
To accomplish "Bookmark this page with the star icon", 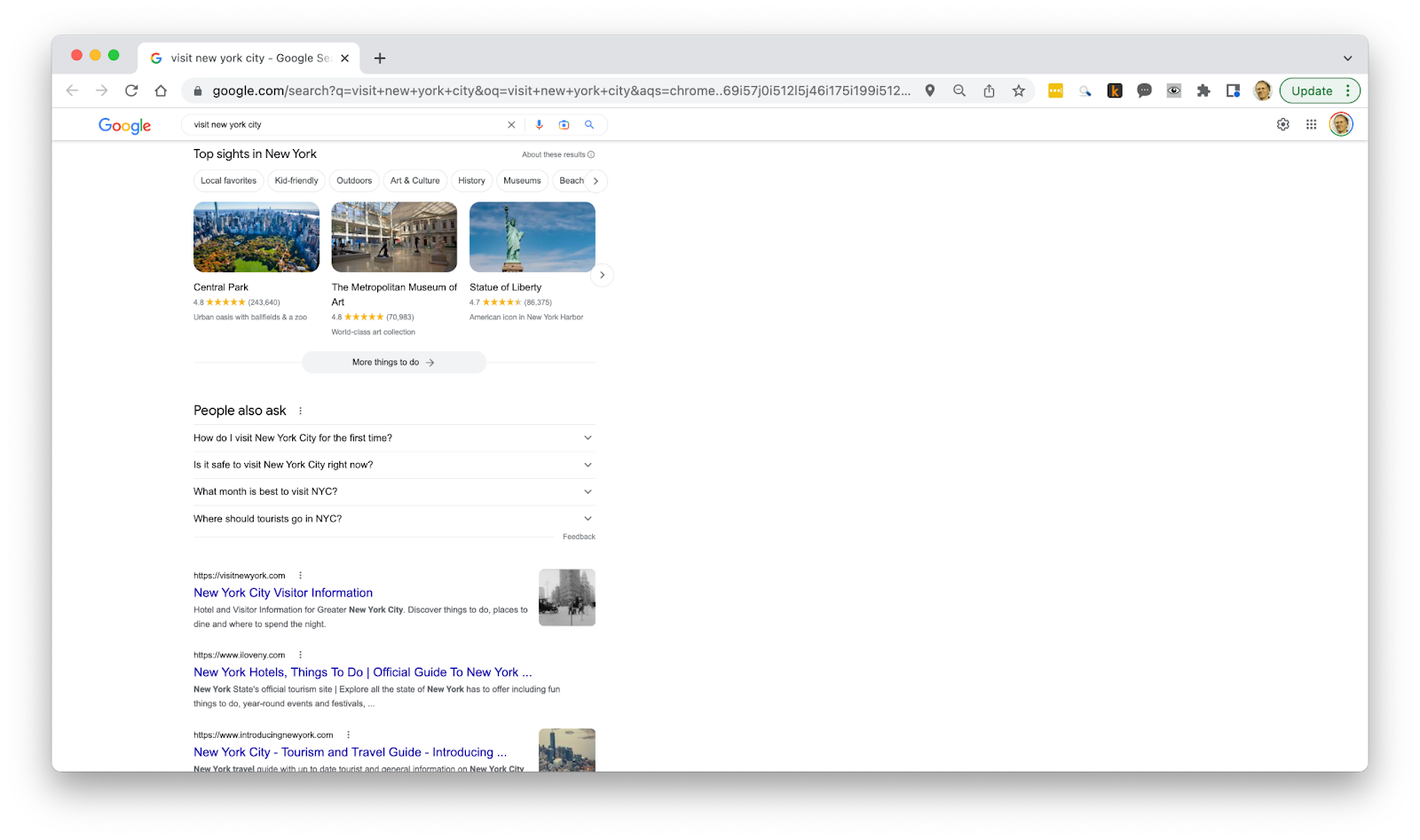I will click(x=1019, y=90).
